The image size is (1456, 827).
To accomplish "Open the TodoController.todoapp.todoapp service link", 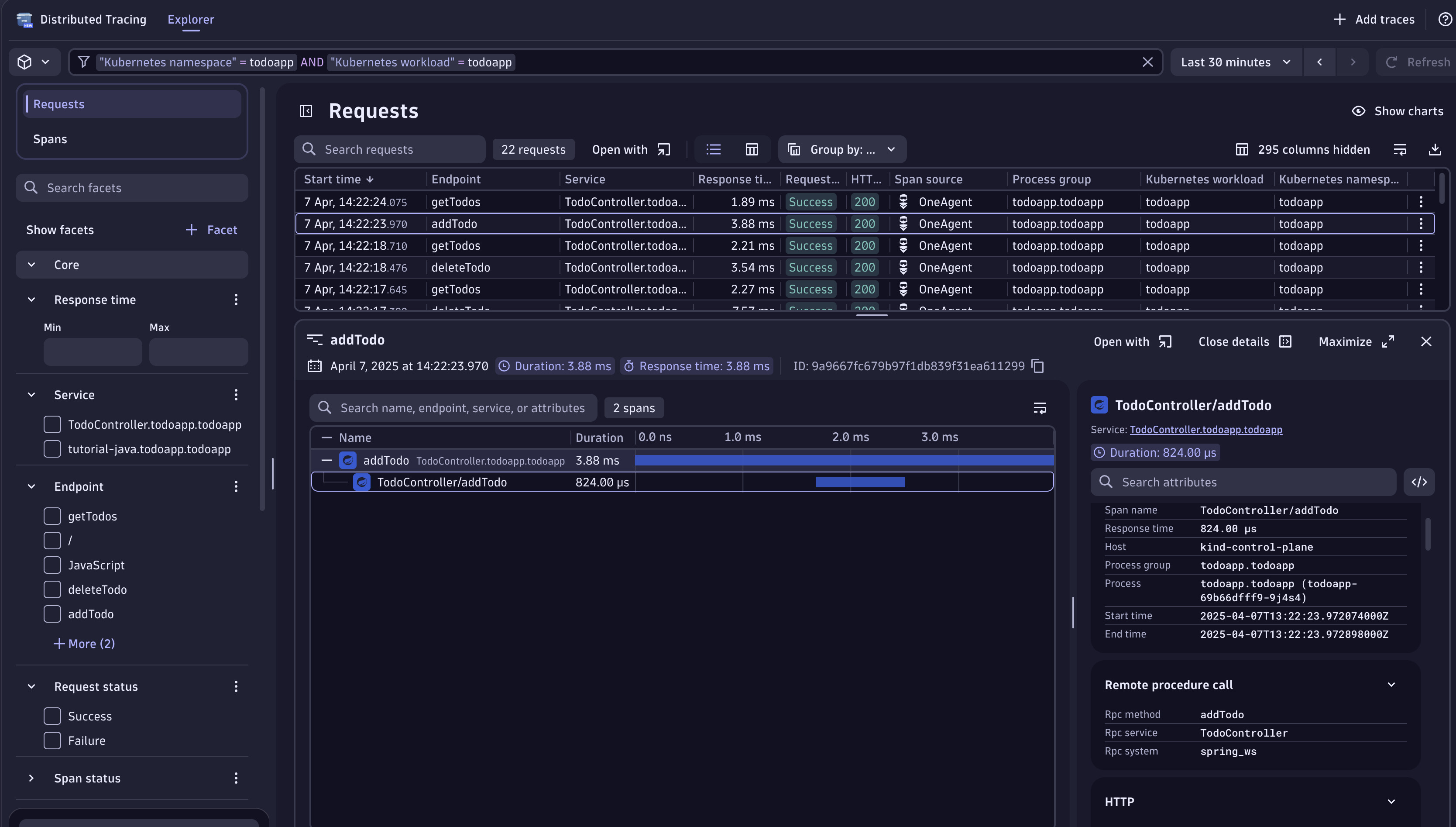I will pyautogui.click(x=1205, y=430).
